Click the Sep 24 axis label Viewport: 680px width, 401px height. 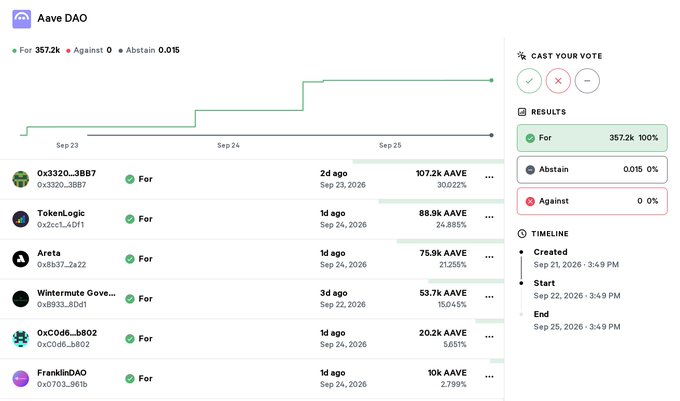point(229,145)
